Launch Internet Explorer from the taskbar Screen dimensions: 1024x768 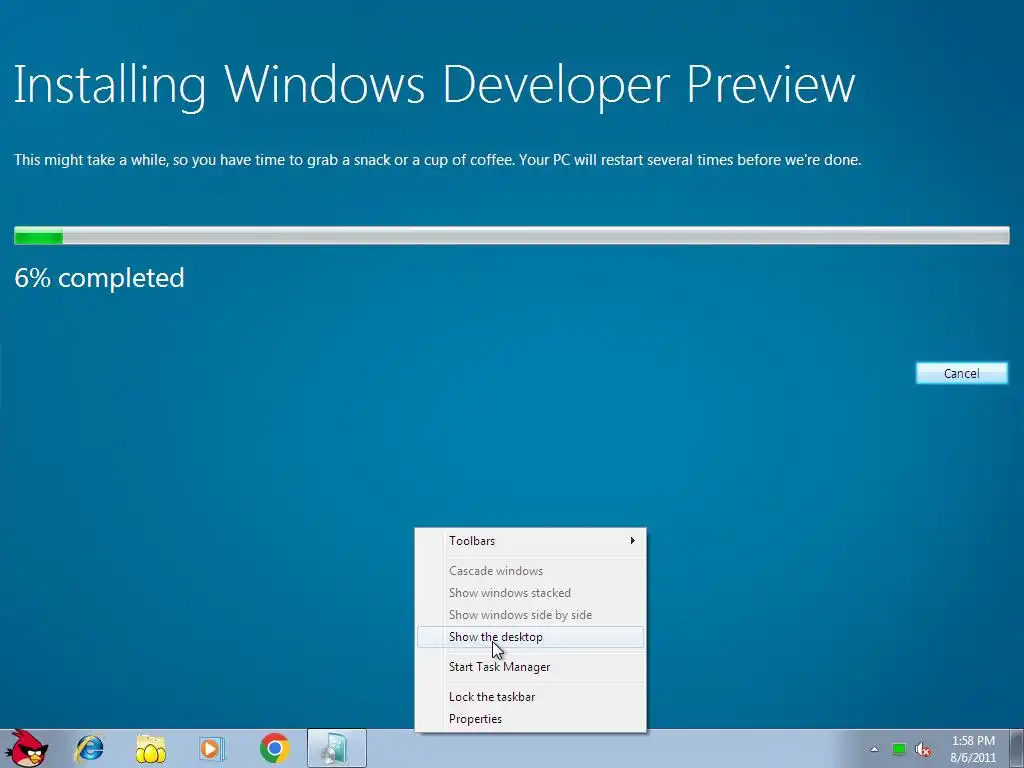[89, 748]
